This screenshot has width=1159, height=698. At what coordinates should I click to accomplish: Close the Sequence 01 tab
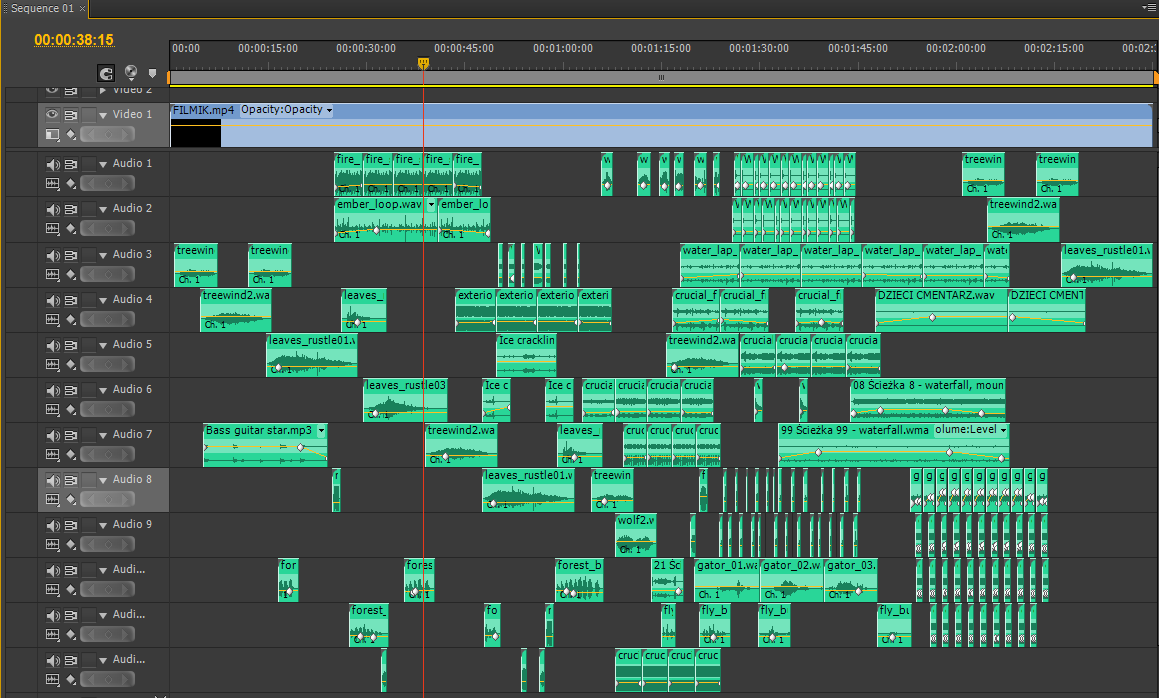(82, 8)
